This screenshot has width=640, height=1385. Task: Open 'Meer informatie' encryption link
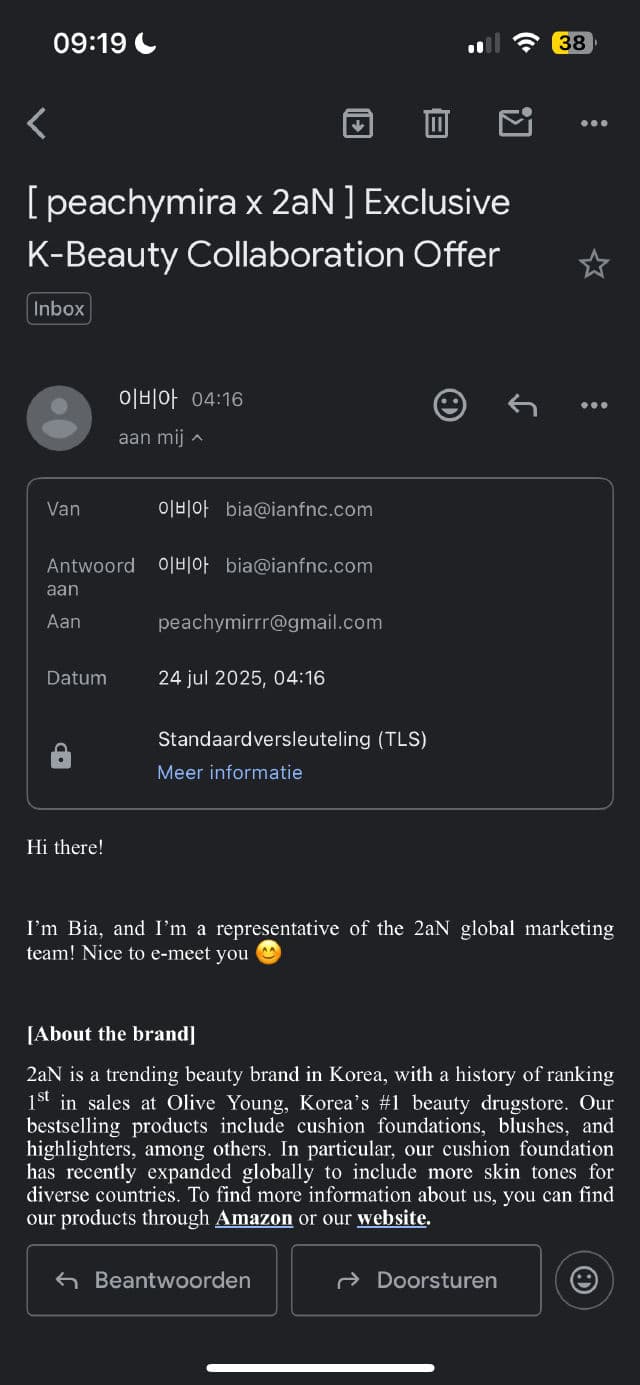(x=230, y=772)
